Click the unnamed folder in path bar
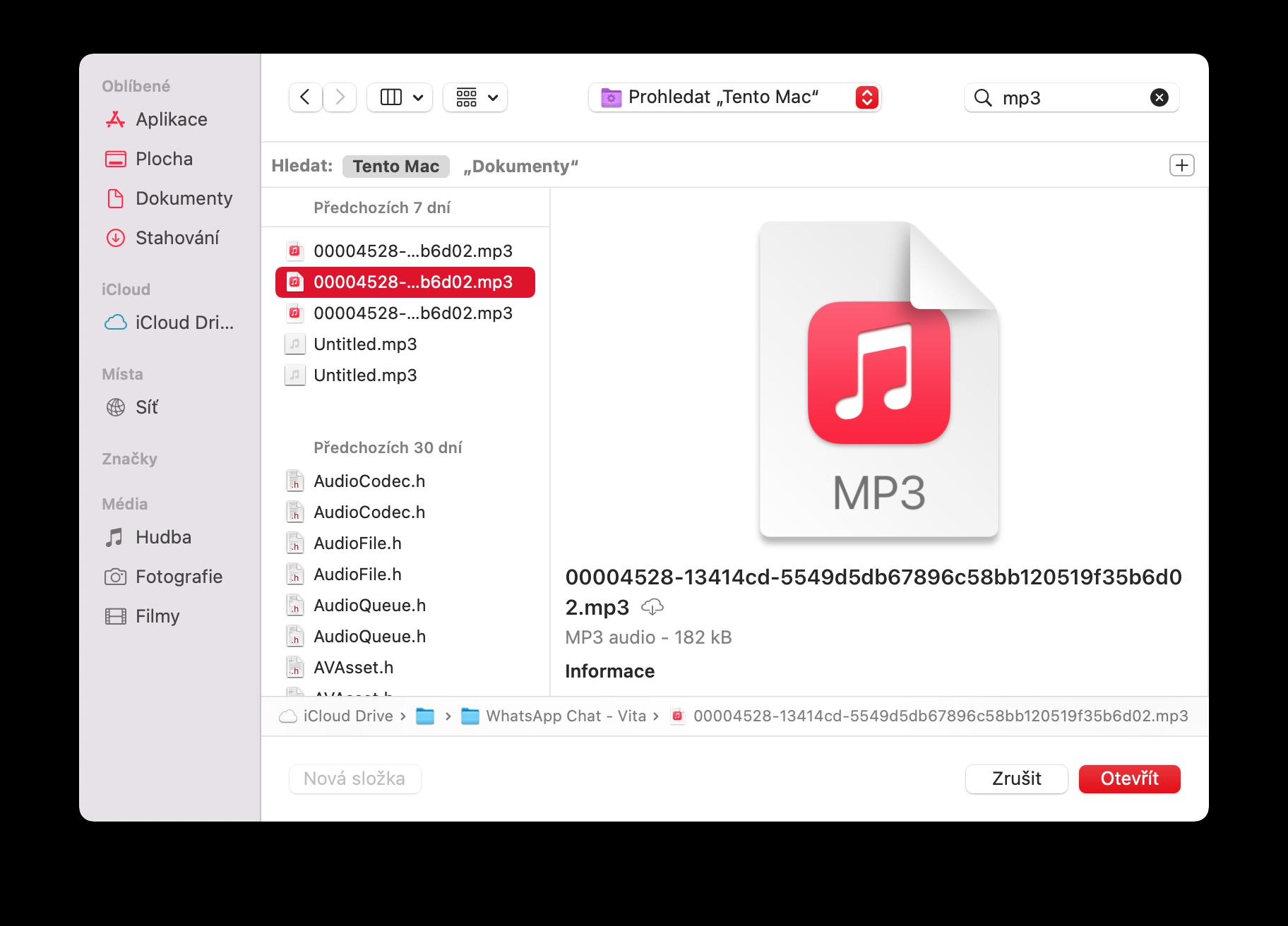The height and width of the screenshot is (926, 1288). coord(425,716)
